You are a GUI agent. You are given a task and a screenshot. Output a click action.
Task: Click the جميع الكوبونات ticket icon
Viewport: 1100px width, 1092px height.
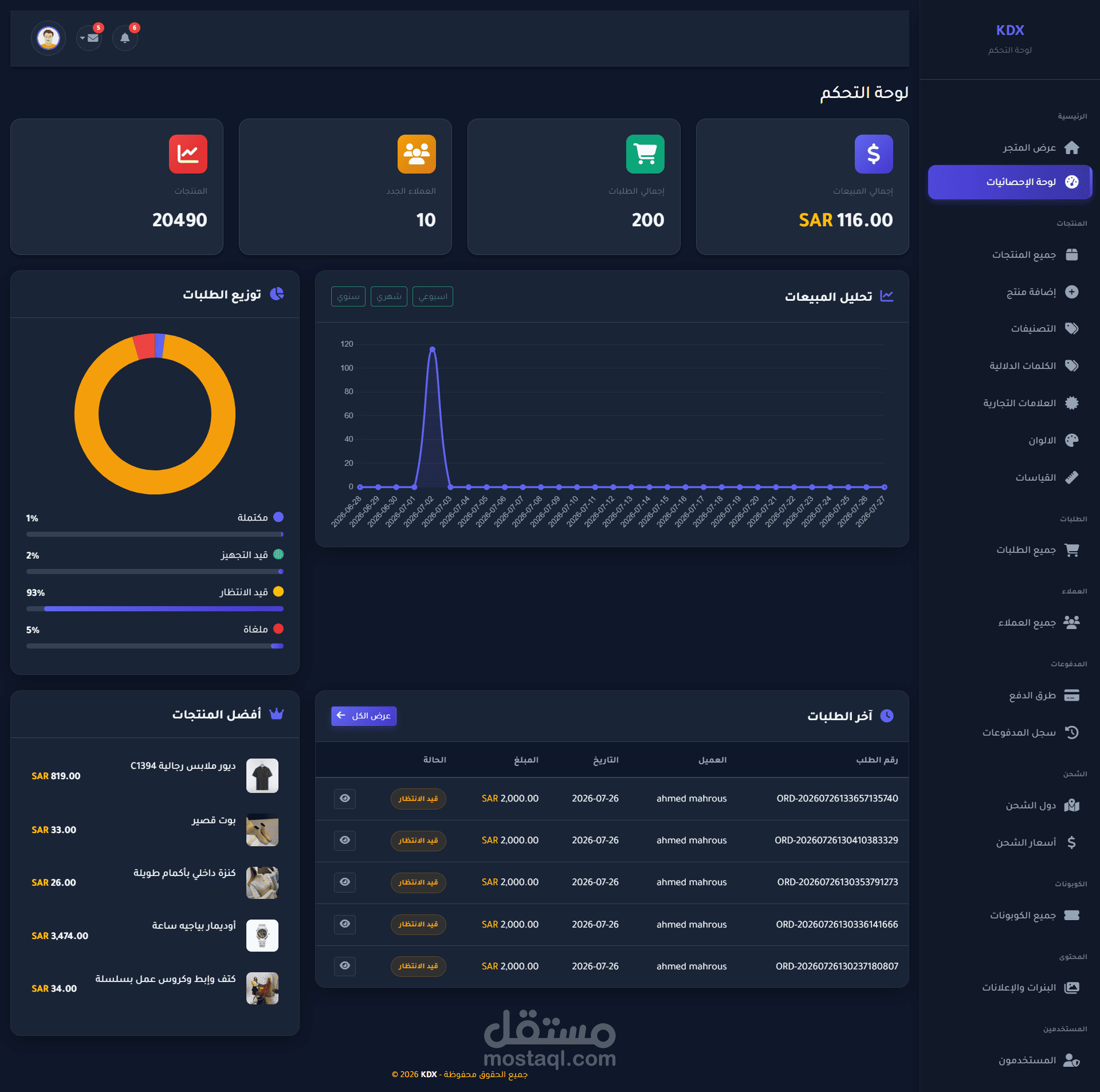pos(1071,915)
